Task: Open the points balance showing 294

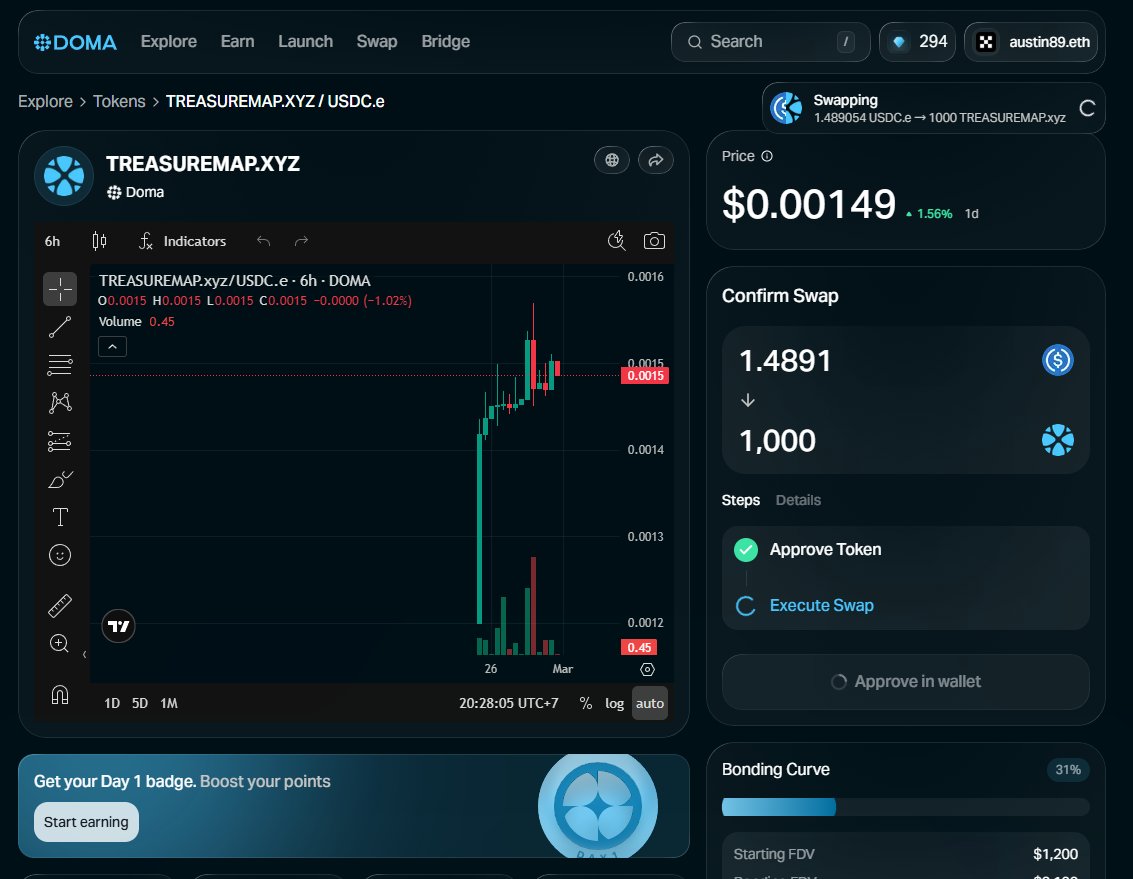Action: (x=918, y=42)
